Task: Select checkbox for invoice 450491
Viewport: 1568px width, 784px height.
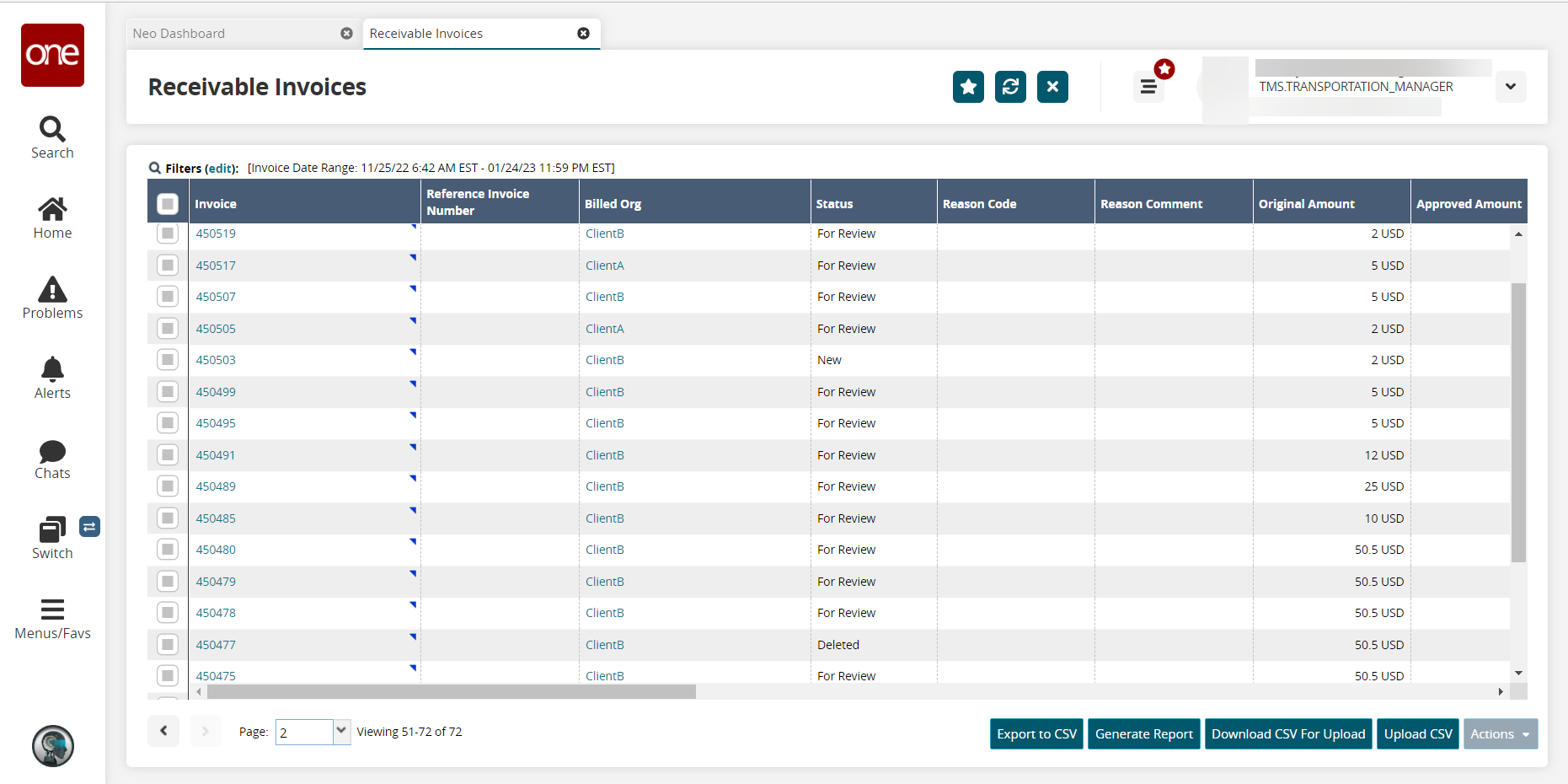Action: click(168, 455)
